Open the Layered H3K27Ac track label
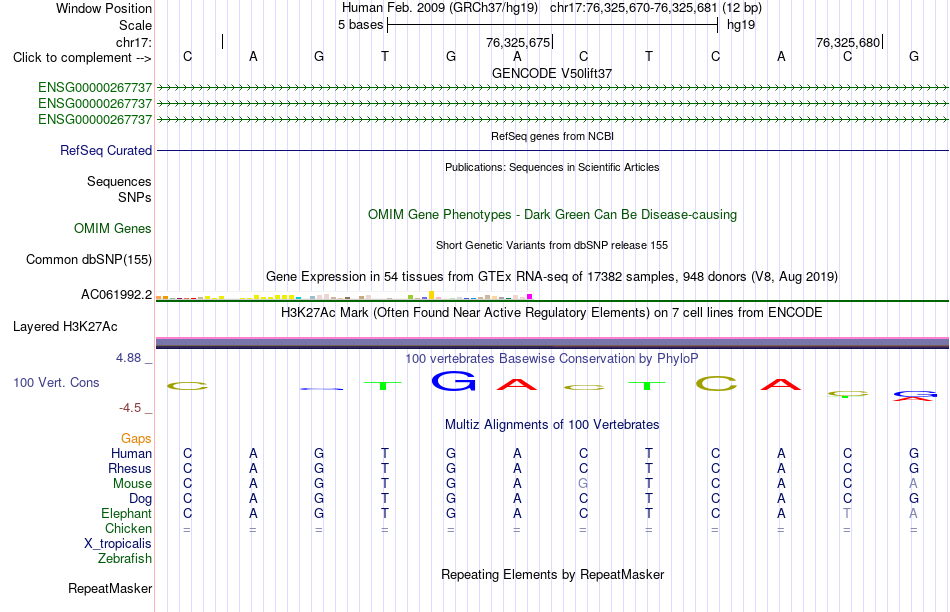Screen dimensions: 950x612 65,327
